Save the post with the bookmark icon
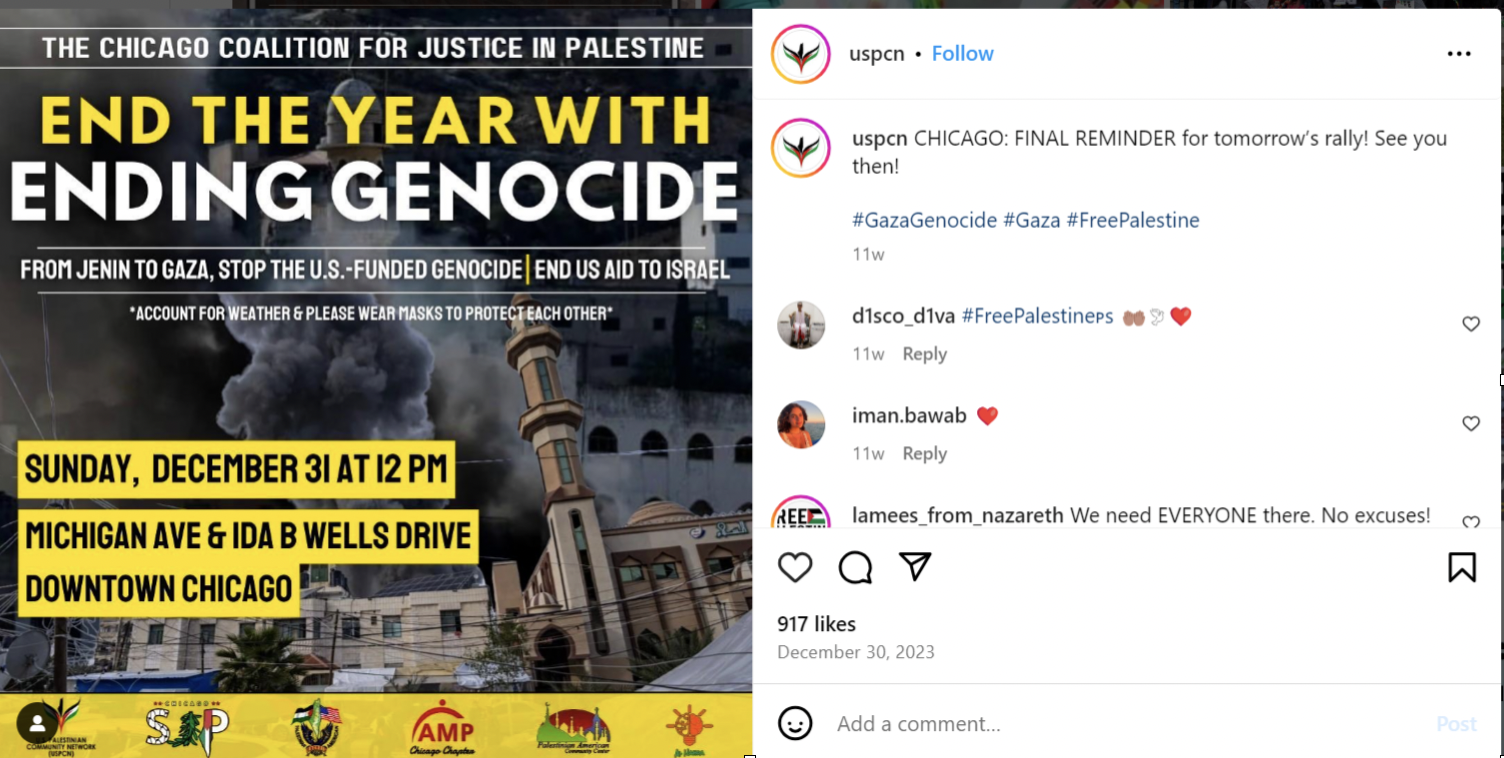This screenshot has width=1504, height=758. (1462, 567)
